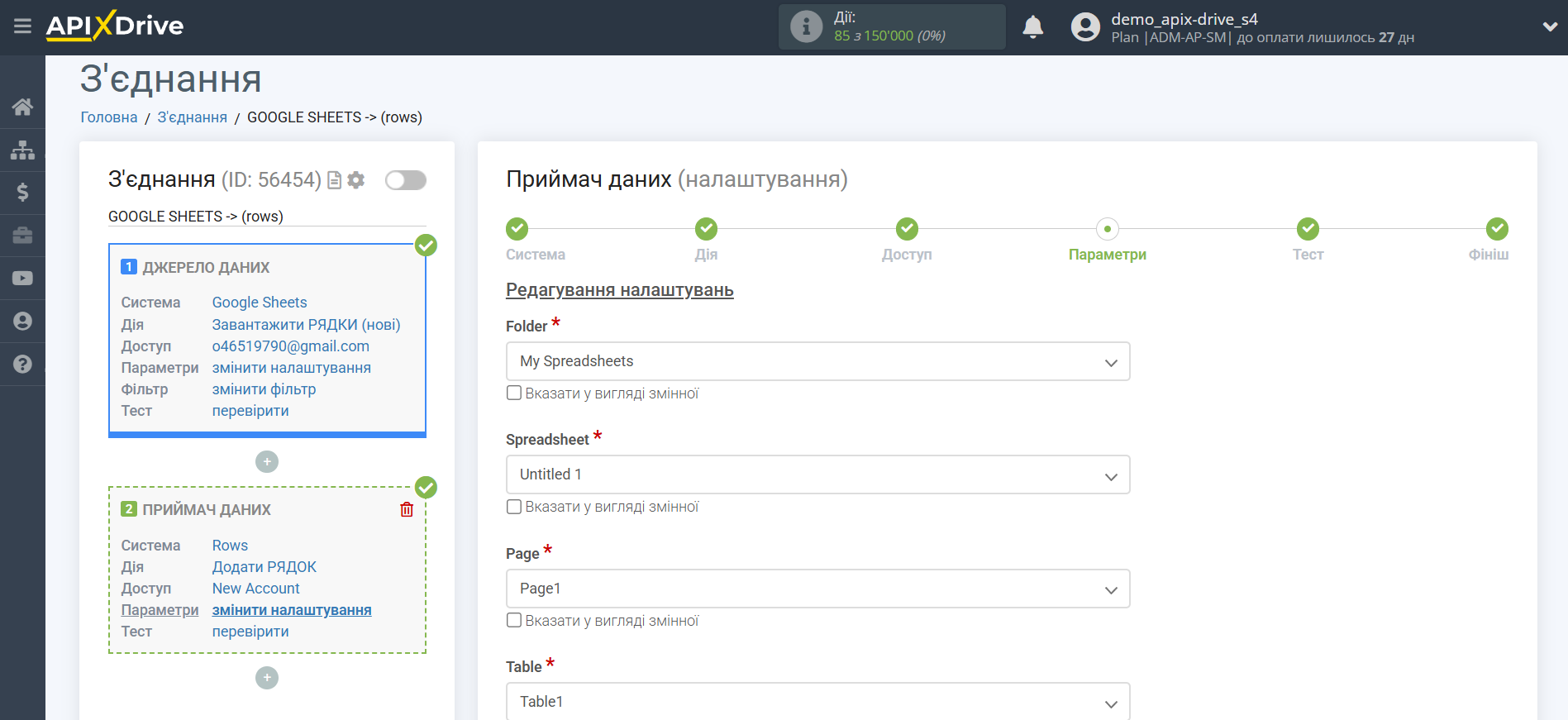Screen dimensions: 1568x720
Task: Click receiver перевірити test link
Action: 250,632
